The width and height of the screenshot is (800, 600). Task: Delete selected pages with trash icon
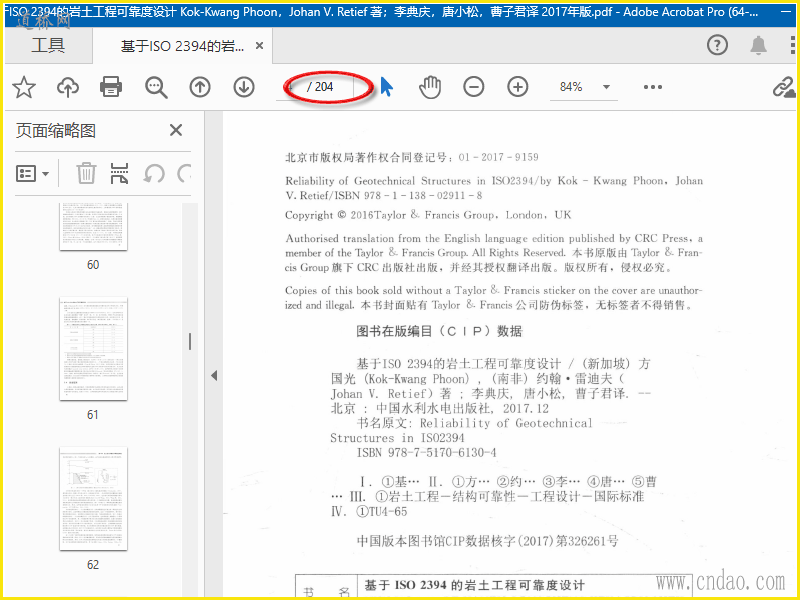point(86,173)
